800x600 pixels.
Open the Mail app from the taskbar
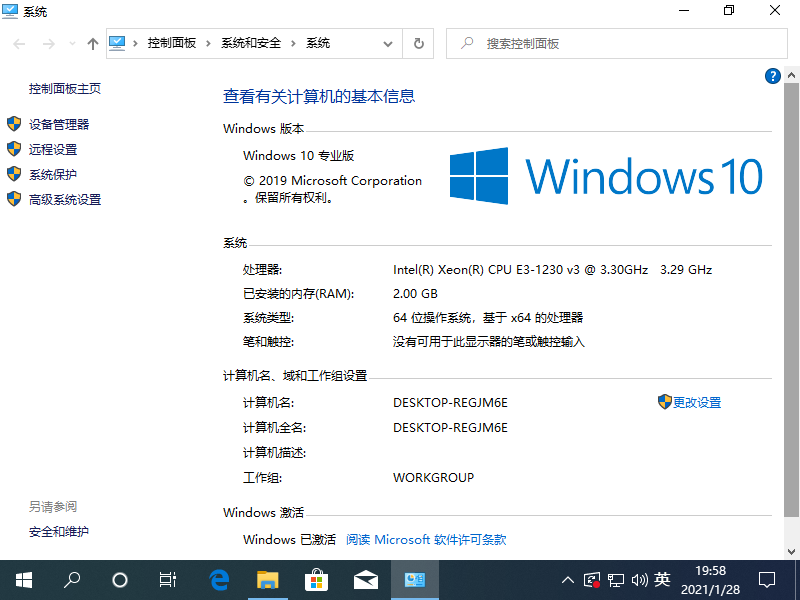click(365, 579)
